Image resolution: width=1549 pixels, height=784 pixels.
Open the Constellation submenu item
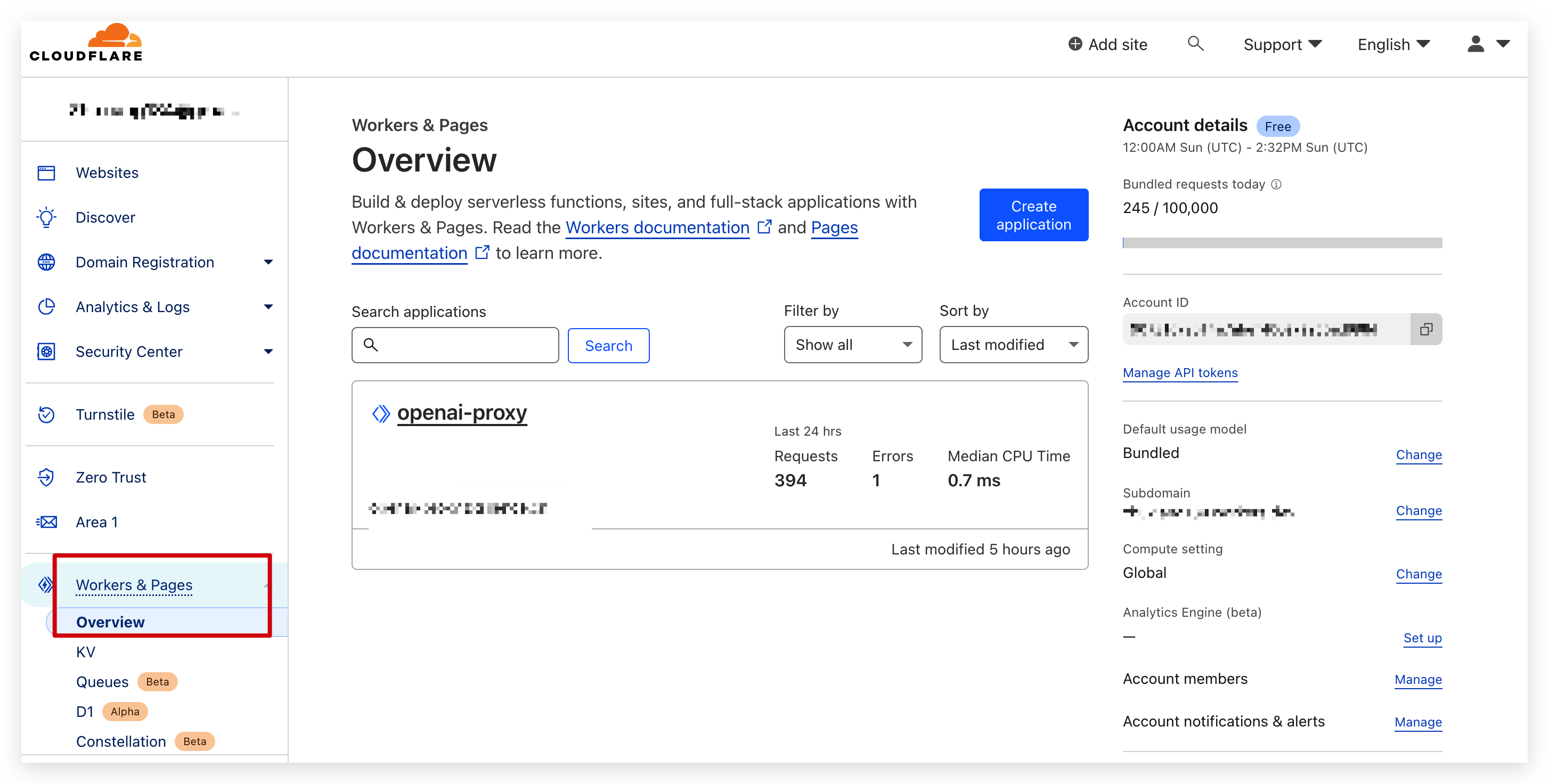[x=121, y=741]
